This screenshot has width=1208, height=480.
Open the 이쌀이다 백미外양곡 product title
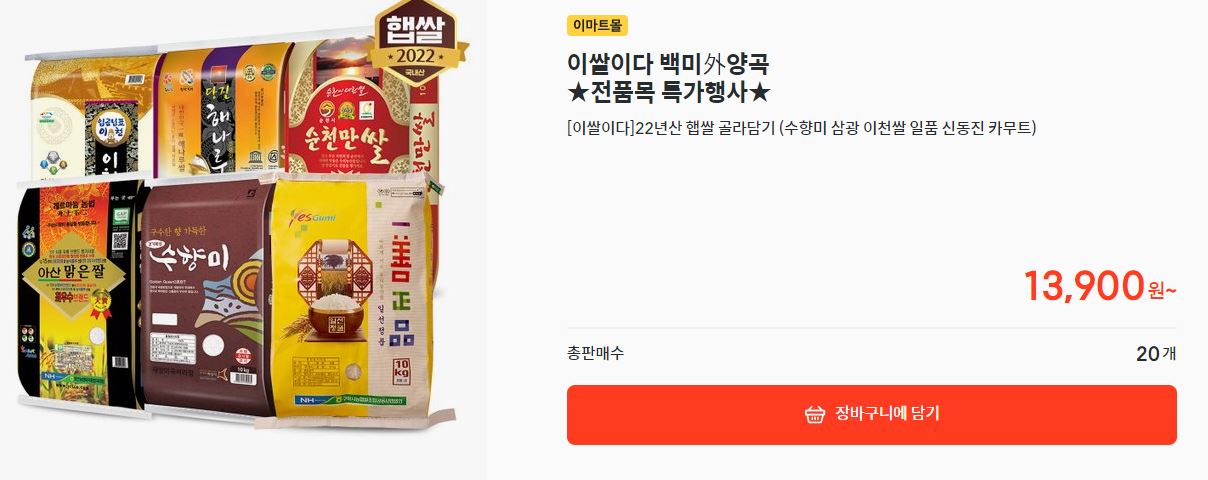coord(667,64)
